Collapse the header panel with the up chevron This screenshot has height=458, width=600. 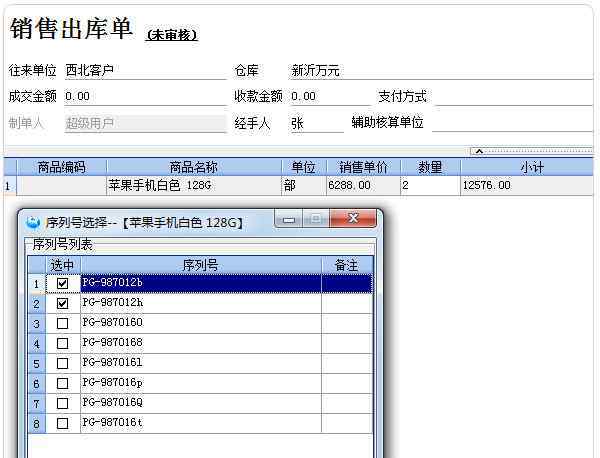[x=479, y=151]
